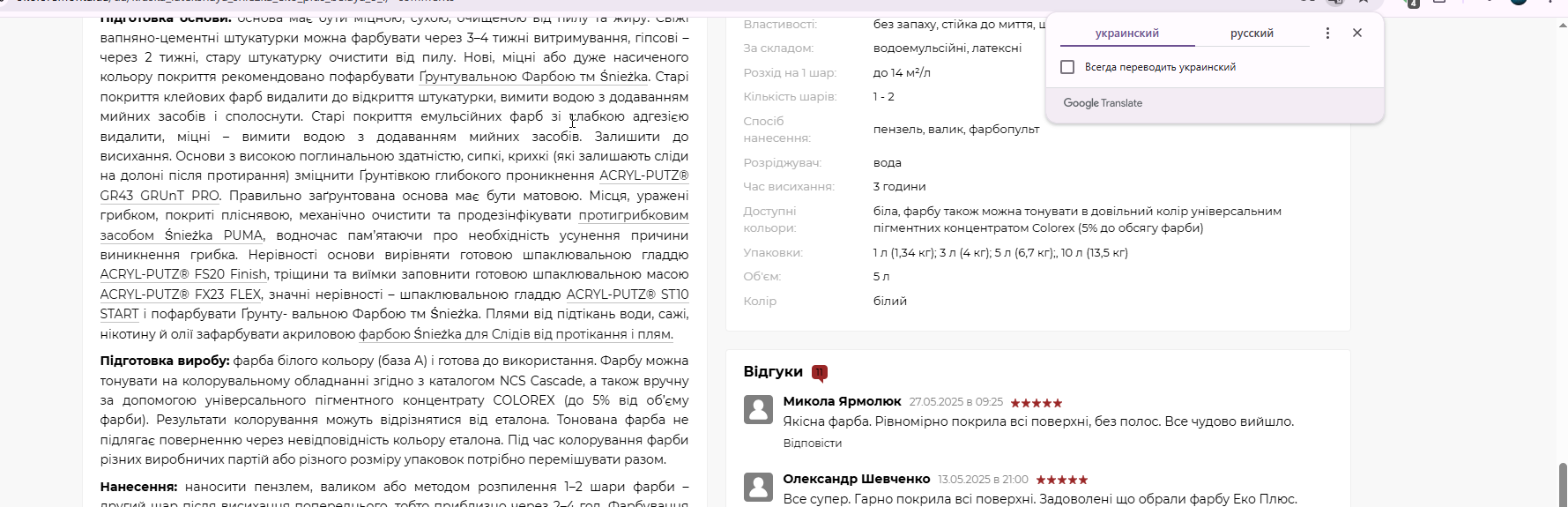Viewport: 1568px width, 507px height.
Task: Click the drying time value 3 години
Action: coord(899,187)
